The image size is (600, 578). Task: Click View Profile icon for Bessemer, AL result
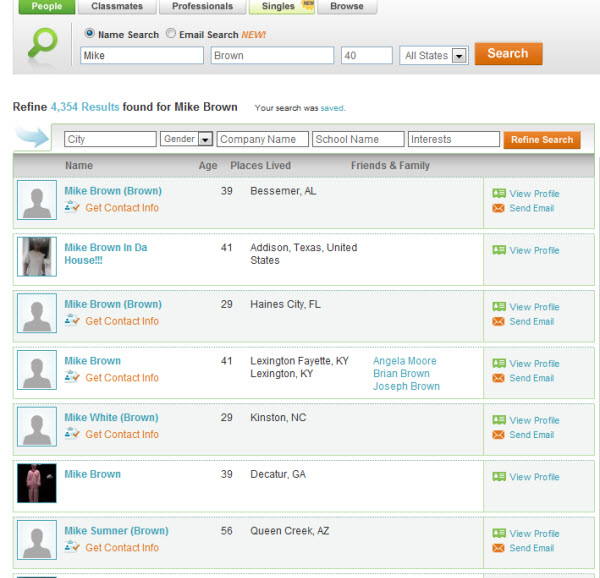[x=498, y=194]
